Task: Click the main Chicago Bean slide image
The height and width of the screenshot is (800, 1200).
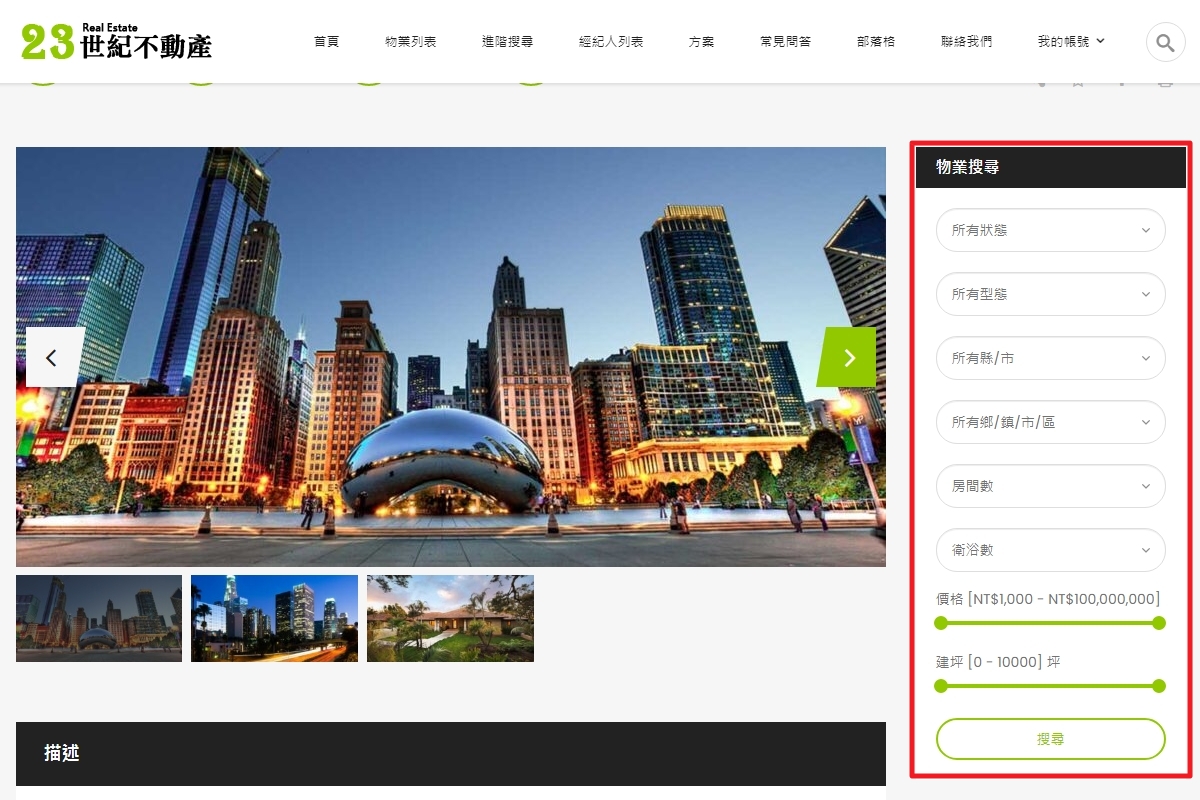Action: 451,357
